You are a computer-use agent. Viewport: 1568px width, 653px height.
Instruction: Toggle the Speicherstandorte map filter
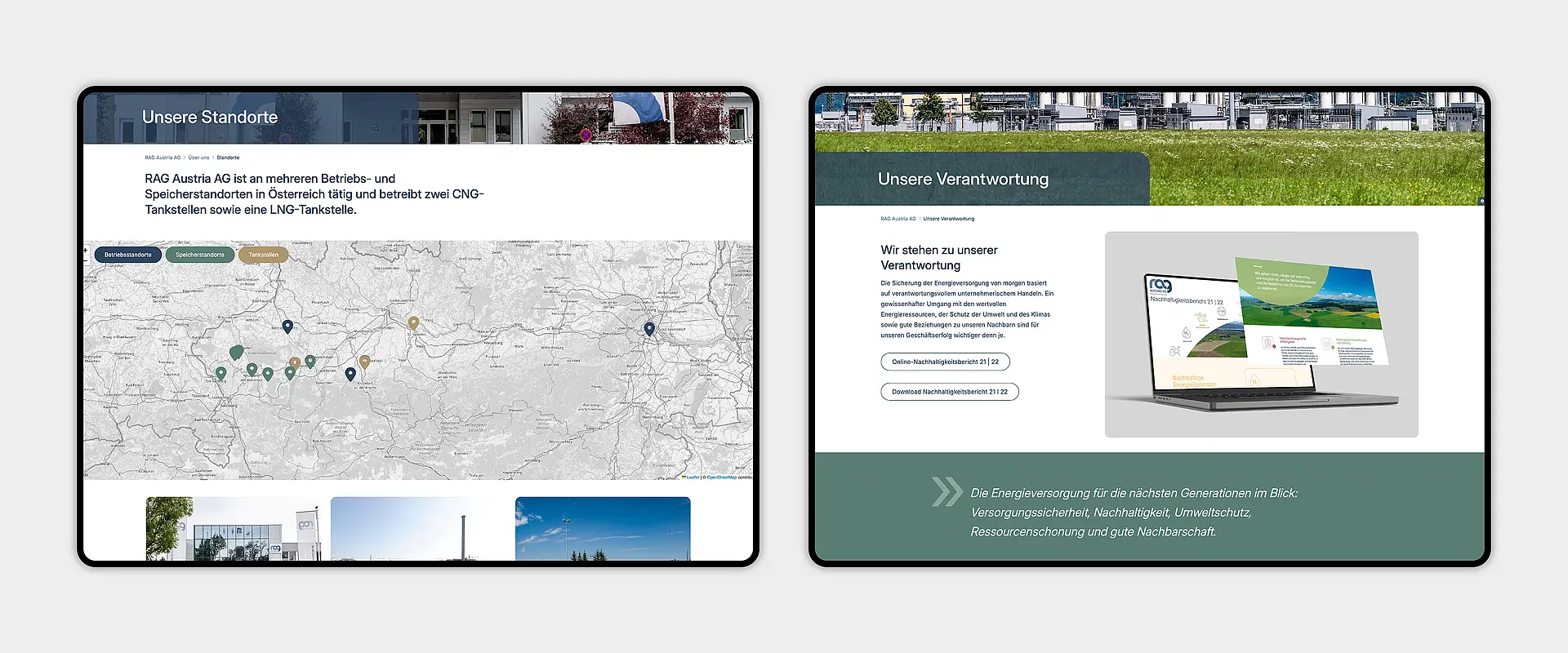point(200,255)
